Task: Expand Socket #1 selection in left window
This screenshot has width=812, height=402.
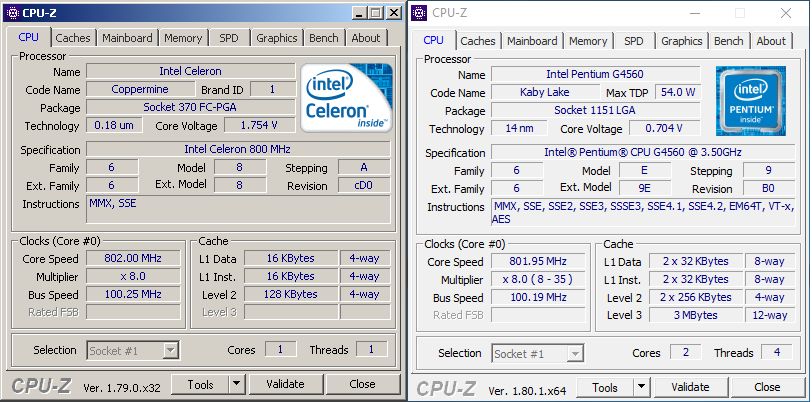Action: point(170,351)
